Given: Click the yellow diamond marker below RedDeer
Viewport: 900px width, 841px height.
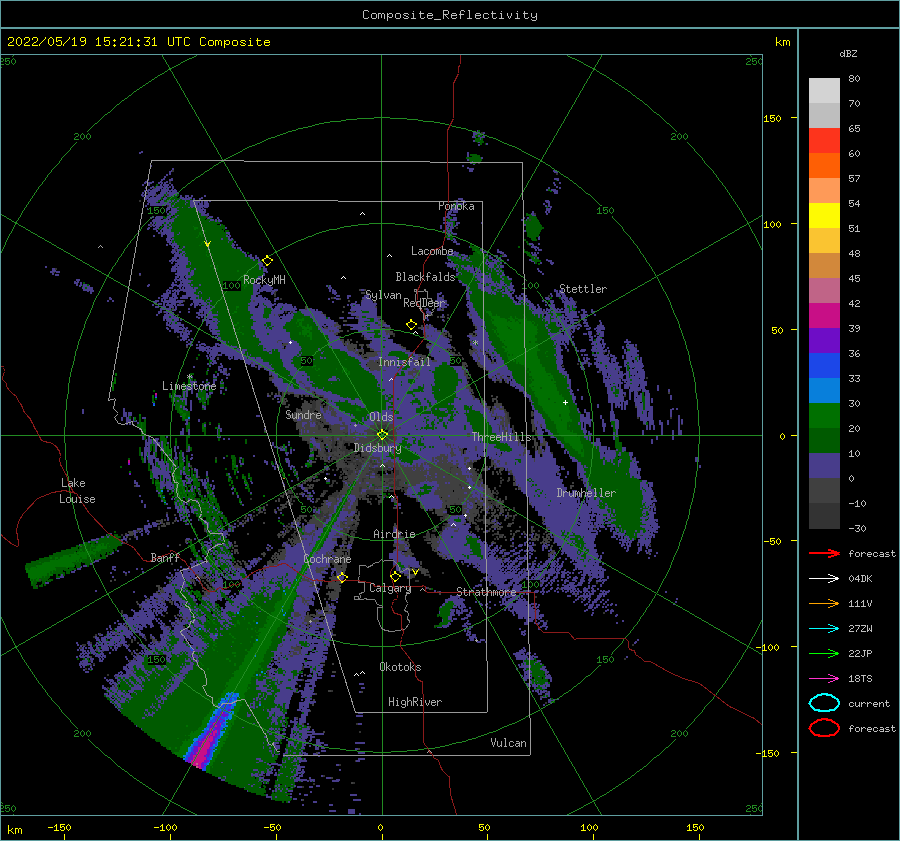Looking at the screenshot, I should tap(412, 325).
